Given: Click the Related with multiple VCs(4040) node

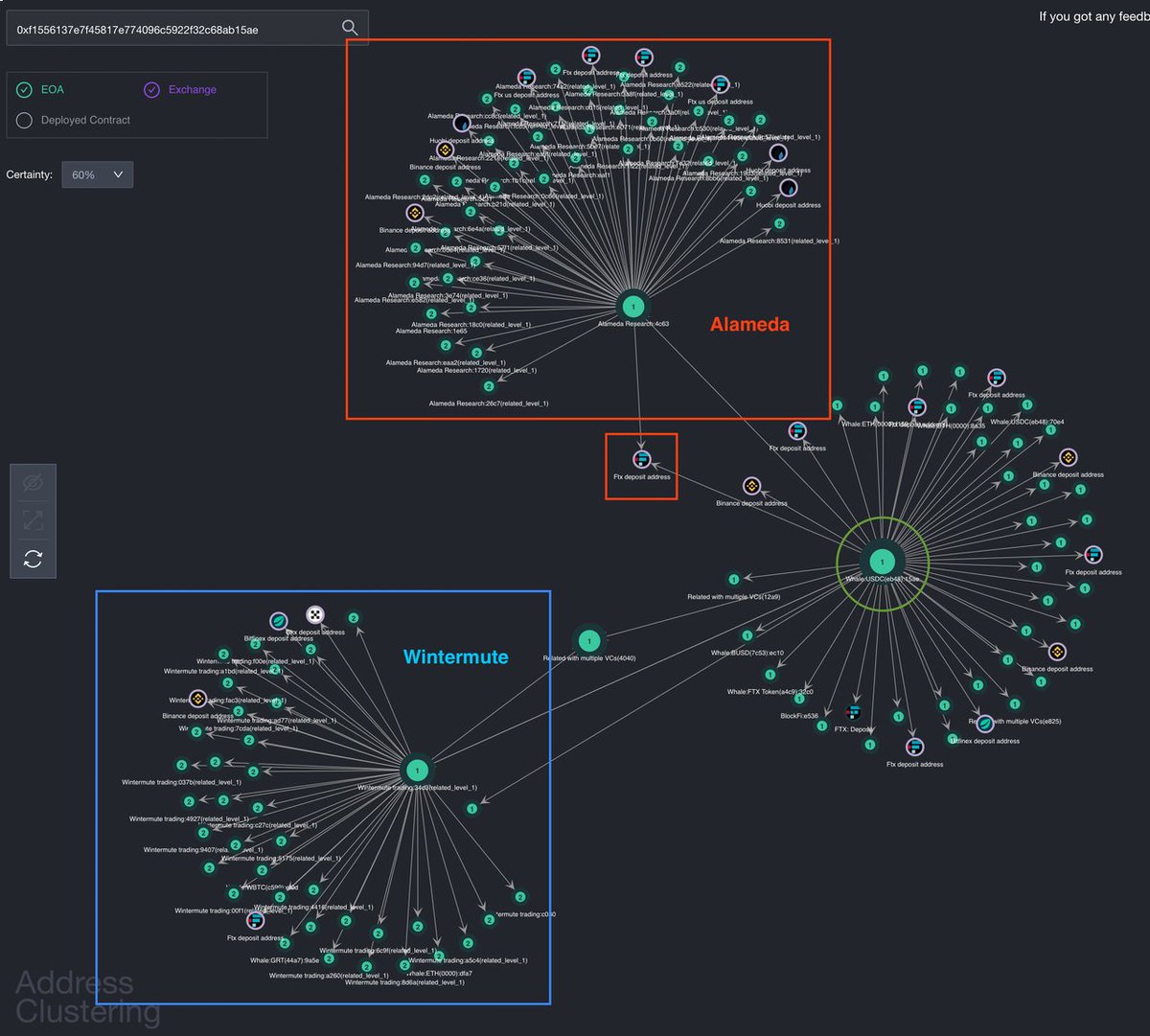Looking at the screenshot, I should pyautogui.click(x=588, y=640).
